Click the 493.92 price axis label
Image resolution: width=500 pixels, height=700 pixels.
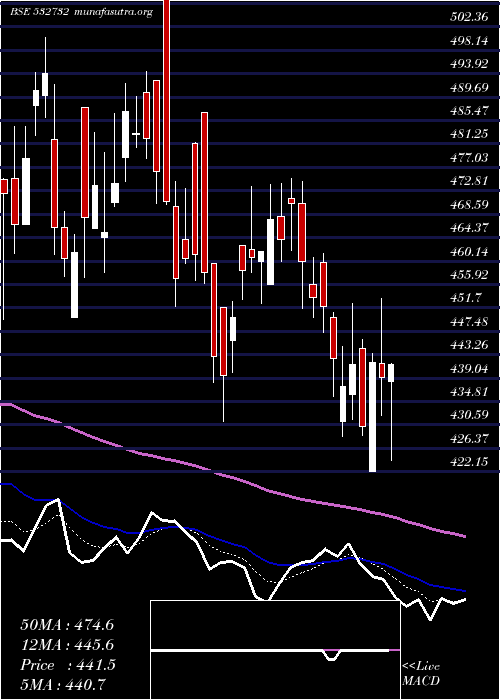[469, 64]
